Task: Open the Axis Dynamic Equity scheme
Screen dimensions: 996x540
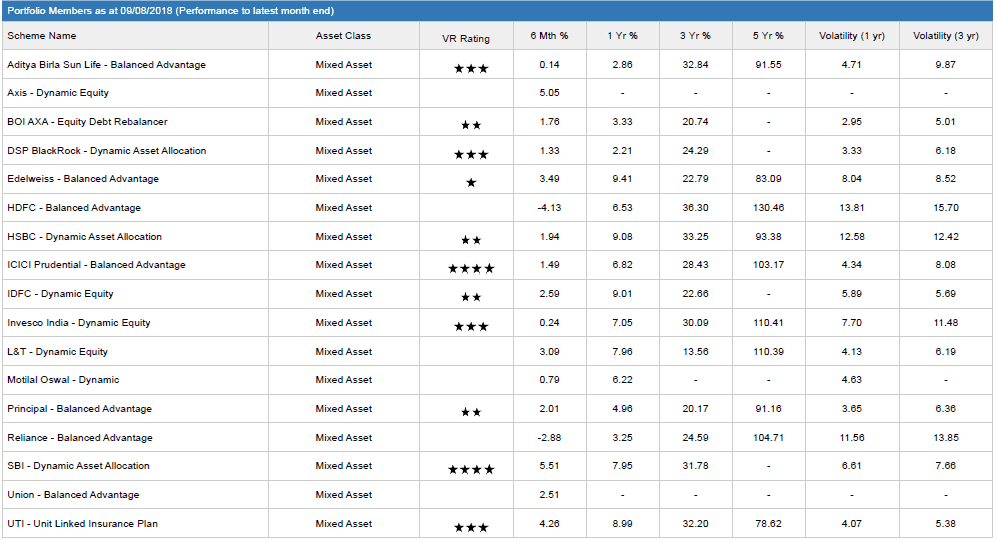Action: point(58,93)
